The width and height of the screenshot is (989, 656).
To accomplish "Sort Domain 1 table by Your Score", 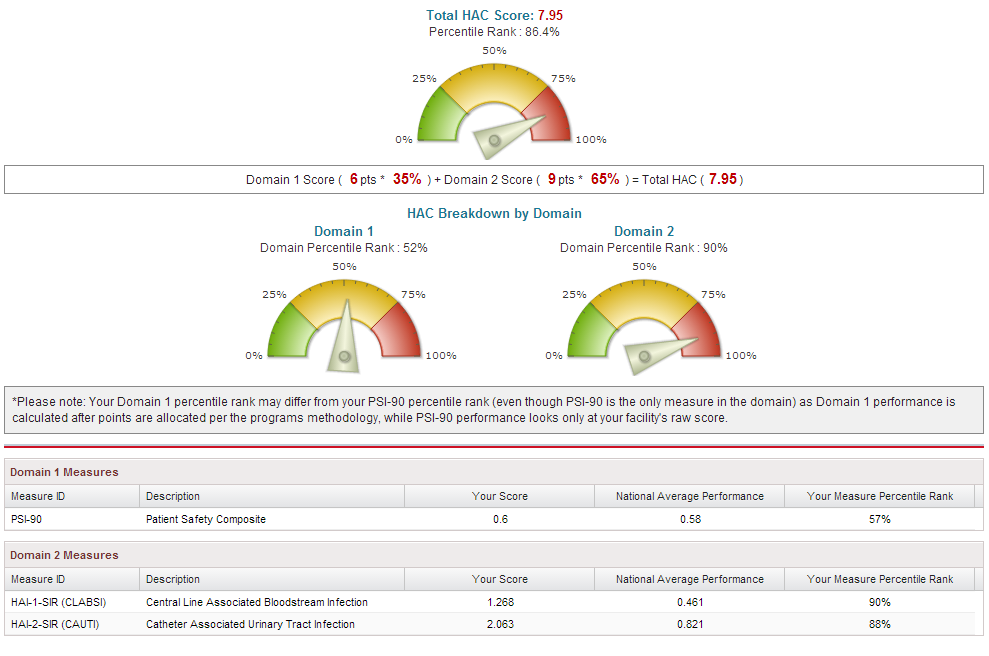I will tap(499, 496).
